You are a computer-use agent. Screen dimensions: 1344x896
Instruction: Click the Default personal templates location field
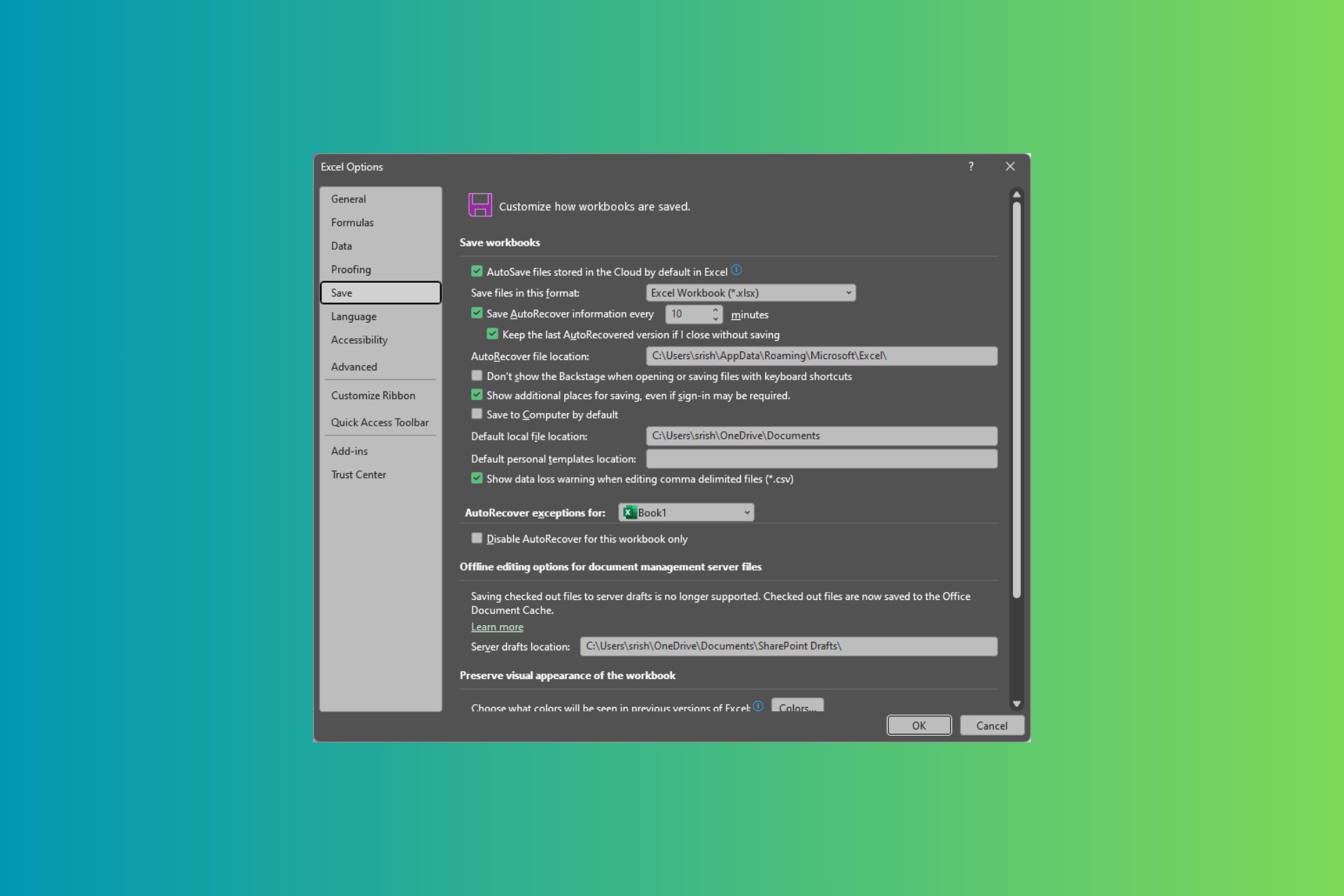click(822, 458)
